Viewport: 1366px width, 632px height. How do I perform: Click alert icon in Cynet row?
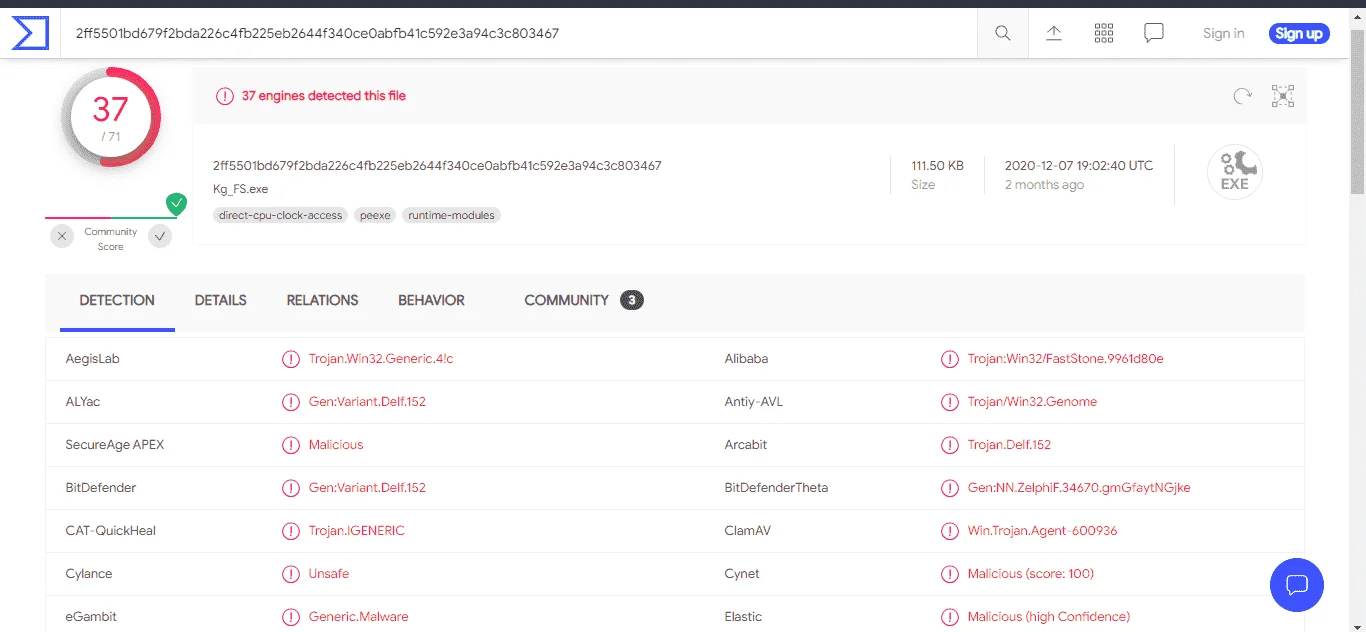[x=949, y=574]
